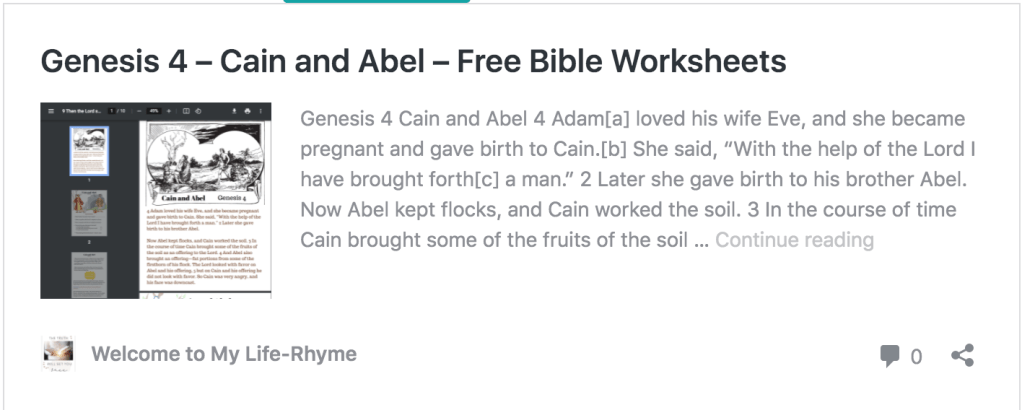Open the PDF more options dots
The image size is (1022, 410).
262,111
